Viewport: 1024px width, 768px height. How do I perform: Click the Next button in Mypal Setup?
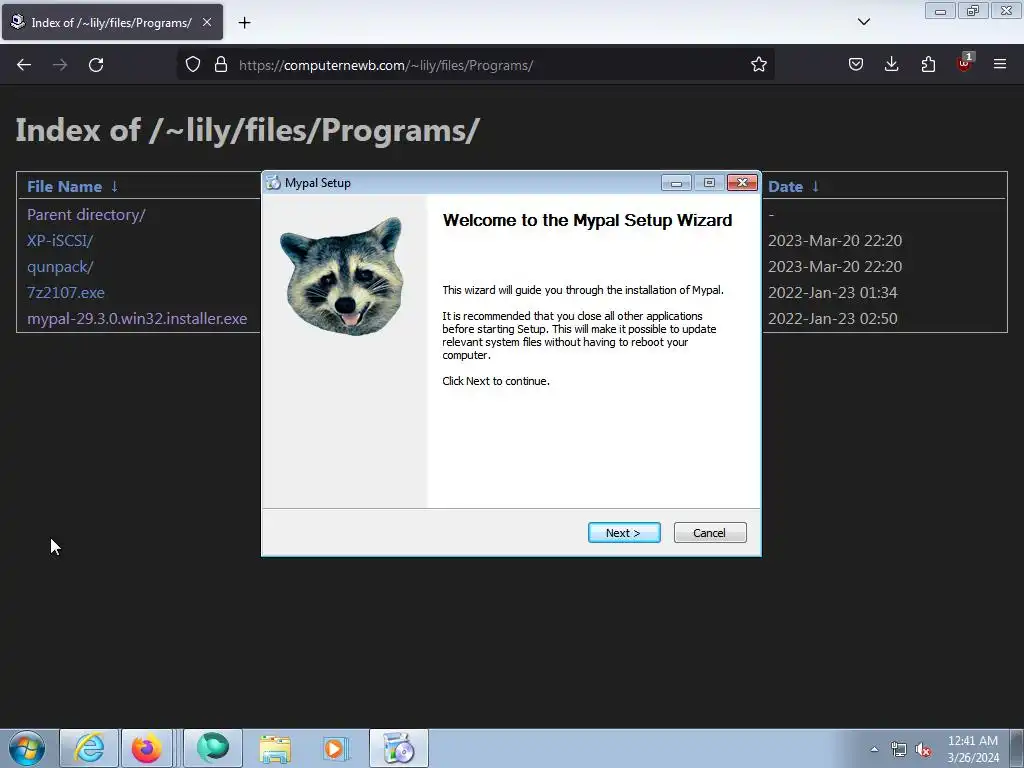coord(624,532)
